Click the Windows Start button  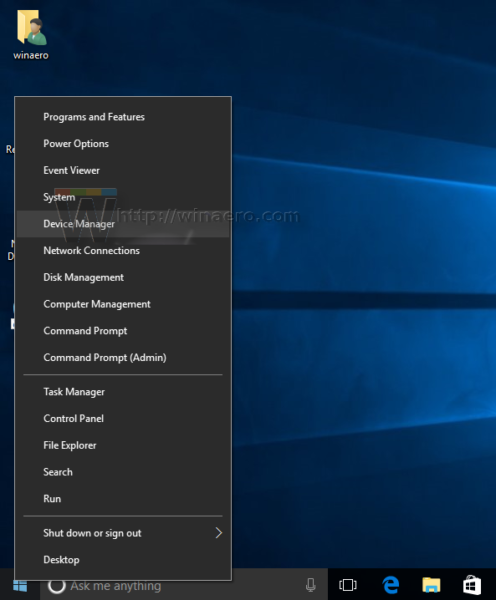20,586
